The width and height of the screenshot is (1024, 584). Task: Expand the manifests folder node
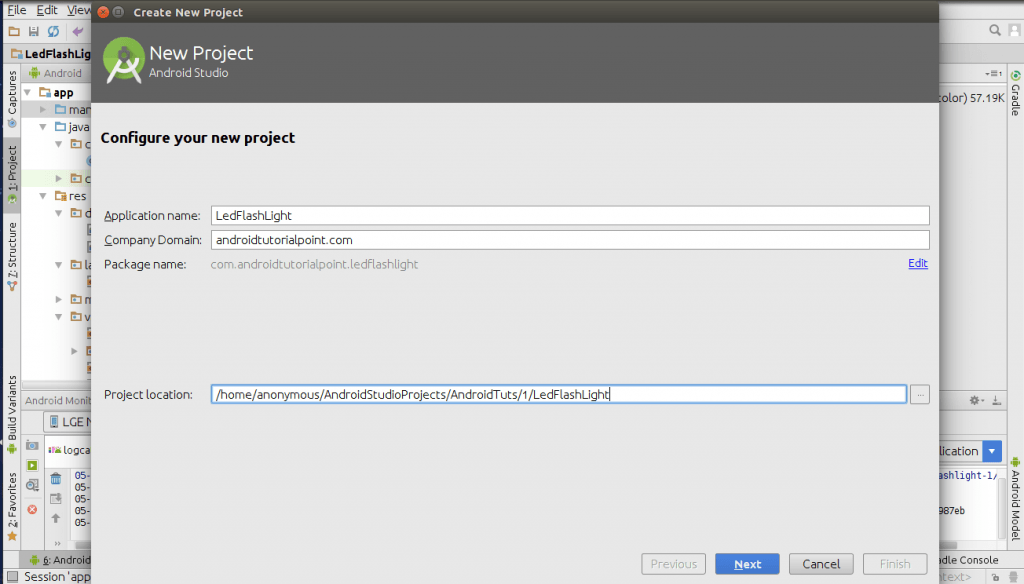43,110
